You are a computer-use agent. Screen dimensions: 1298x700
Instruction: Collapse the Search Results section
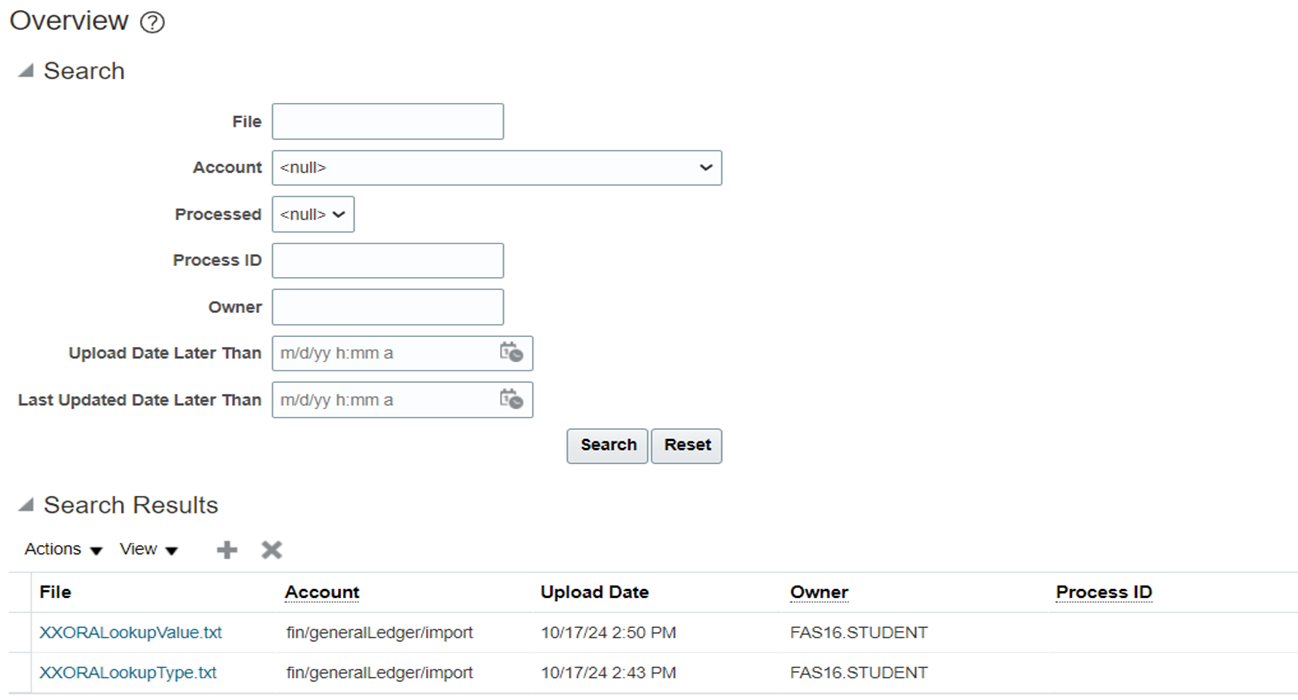25,505
